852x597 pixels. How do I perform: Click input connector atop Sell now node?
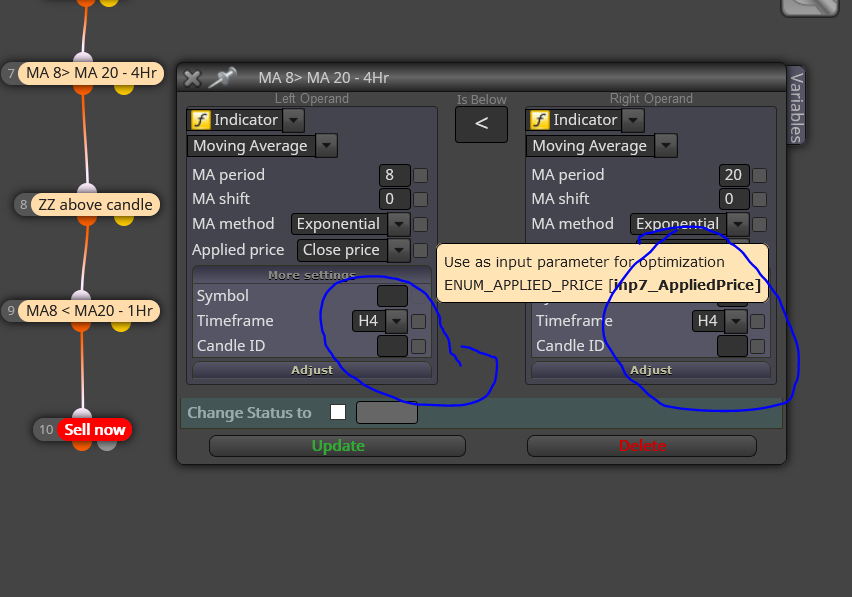82,413
